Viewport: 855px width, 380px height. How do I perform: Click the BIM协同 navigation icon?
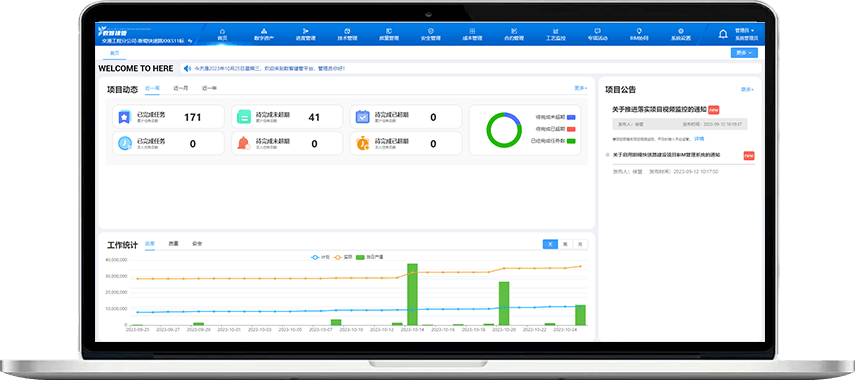[x=639, y=31]
